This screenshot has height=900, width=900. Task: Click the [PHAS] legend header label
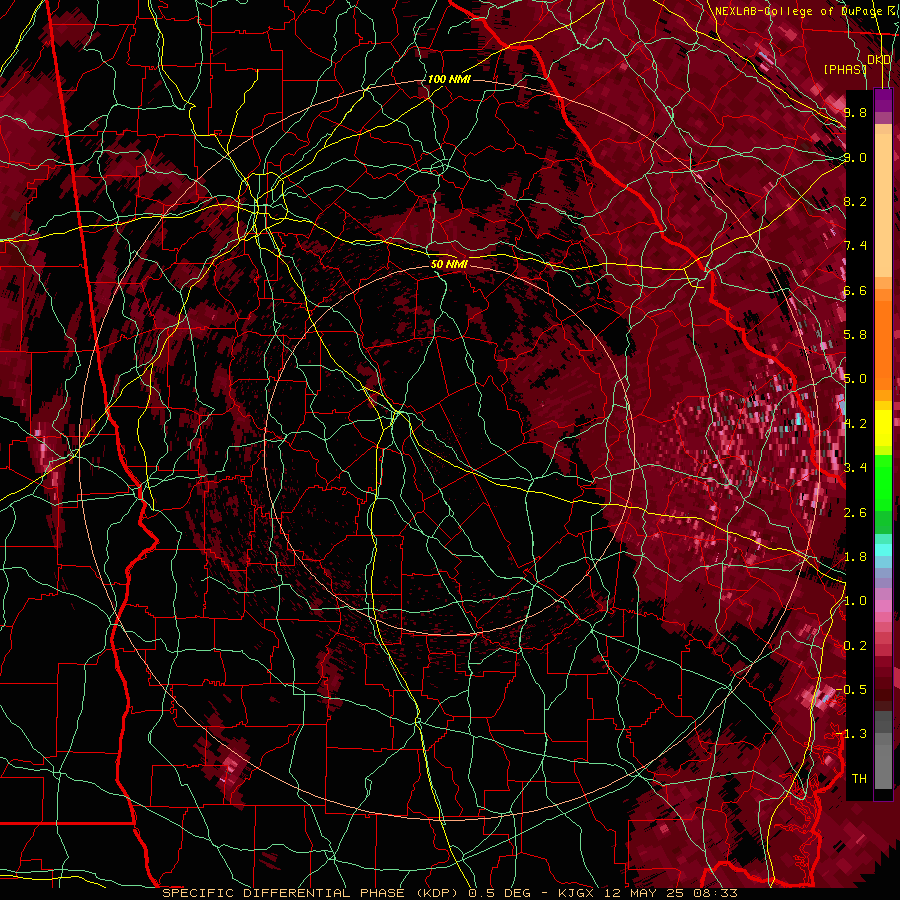[x=845, y=69]
